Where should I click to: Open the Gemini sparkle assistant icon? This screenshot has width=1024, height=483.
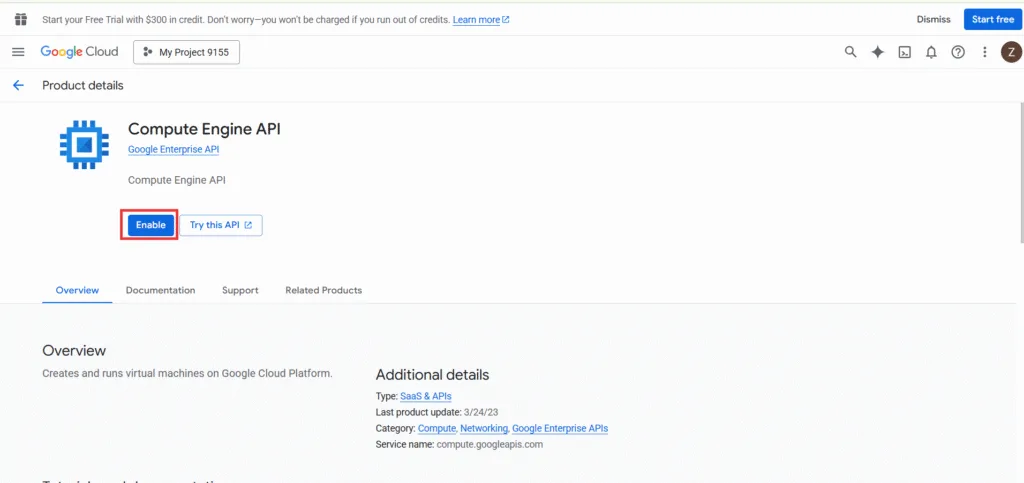(x=878, y=52)
